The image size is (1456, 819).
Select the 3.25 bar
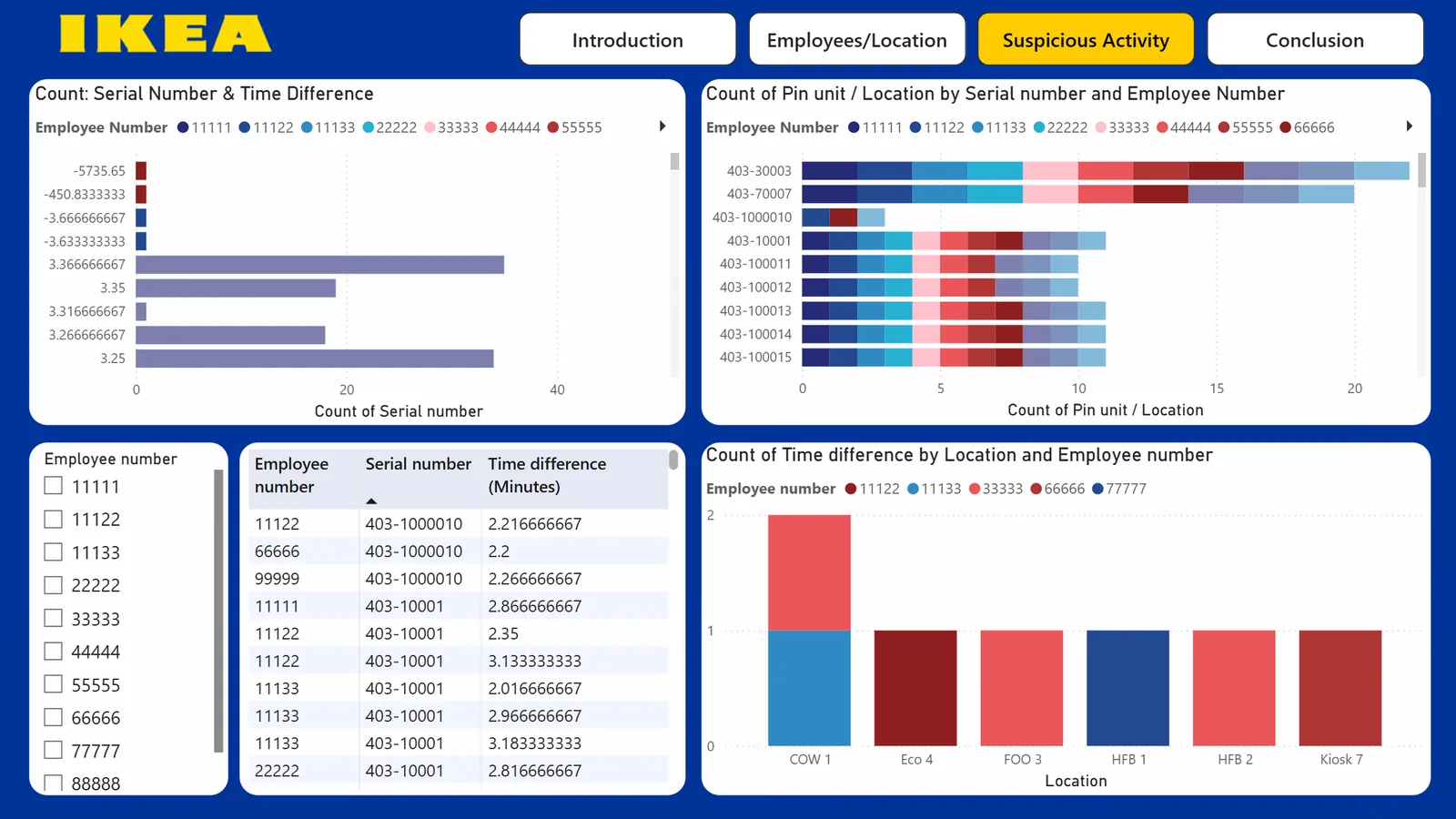[x=314, y=359]
